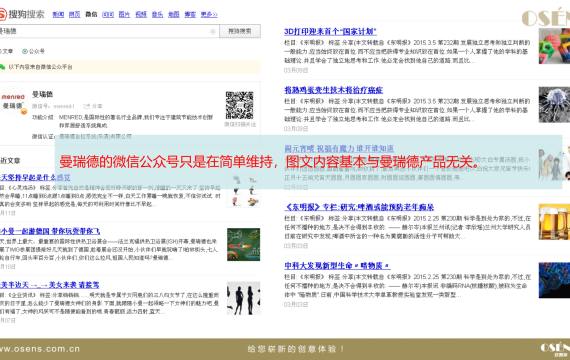Open the 新闻 search category link
570x360 pixels.
point(58,15)
